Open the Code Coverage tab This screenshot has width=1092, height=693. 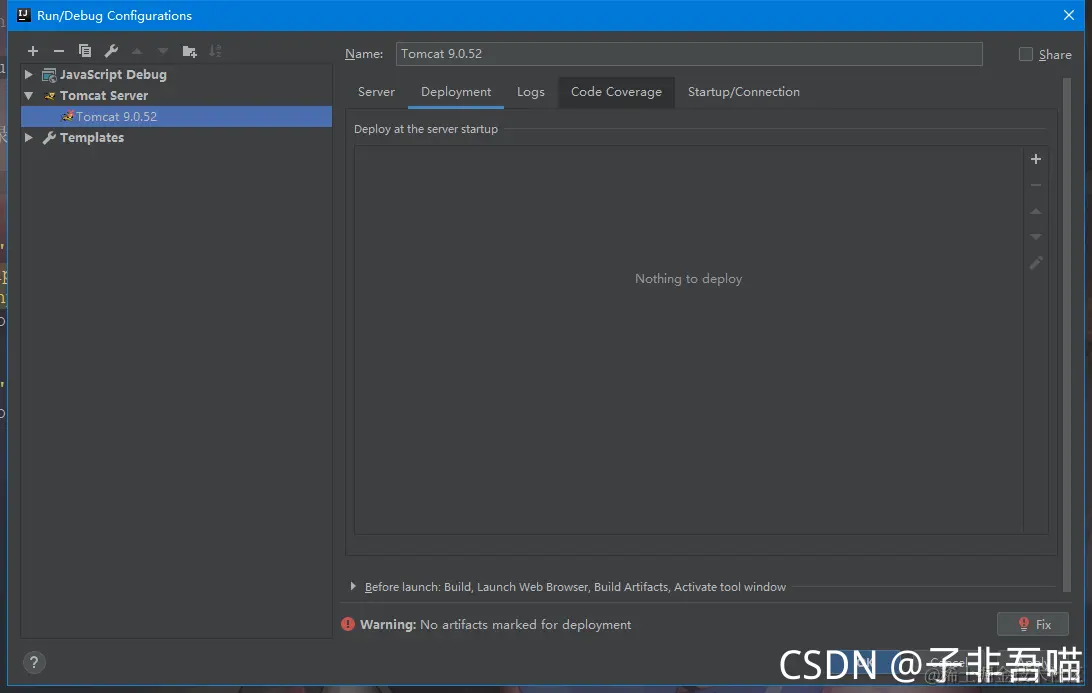tap(616, 92)
